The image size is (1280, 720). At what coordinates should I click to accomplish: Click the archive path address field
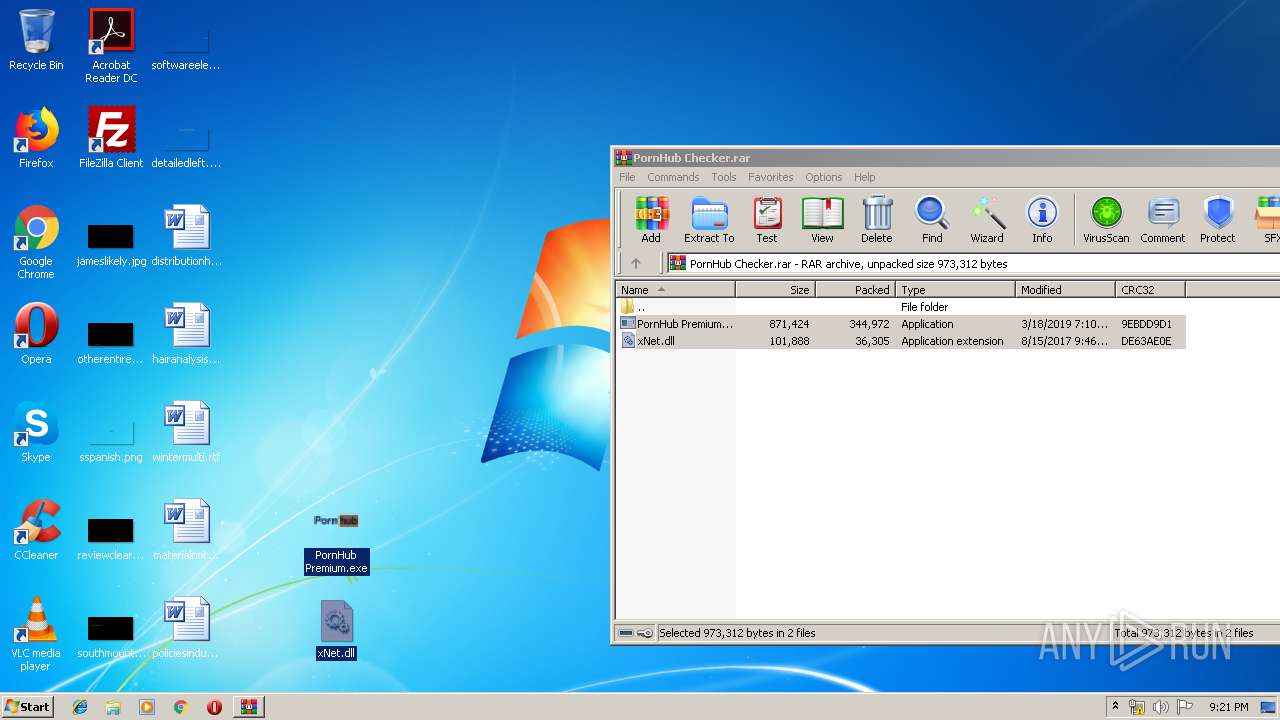[x=973, y=264]
